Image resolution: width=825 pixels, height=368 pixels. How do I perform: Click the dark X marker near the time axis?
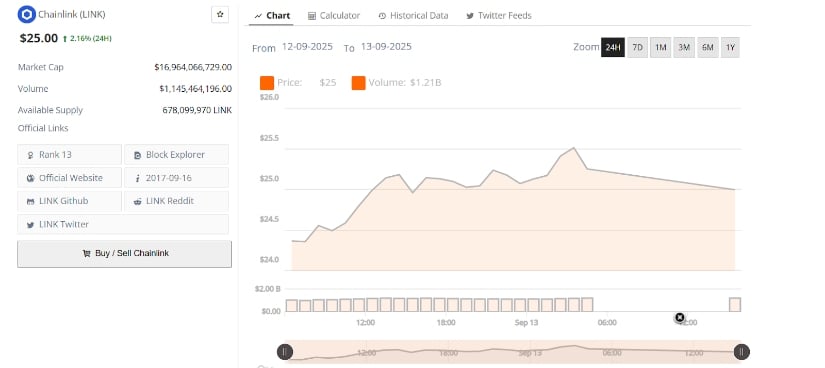tap(680, 317)
